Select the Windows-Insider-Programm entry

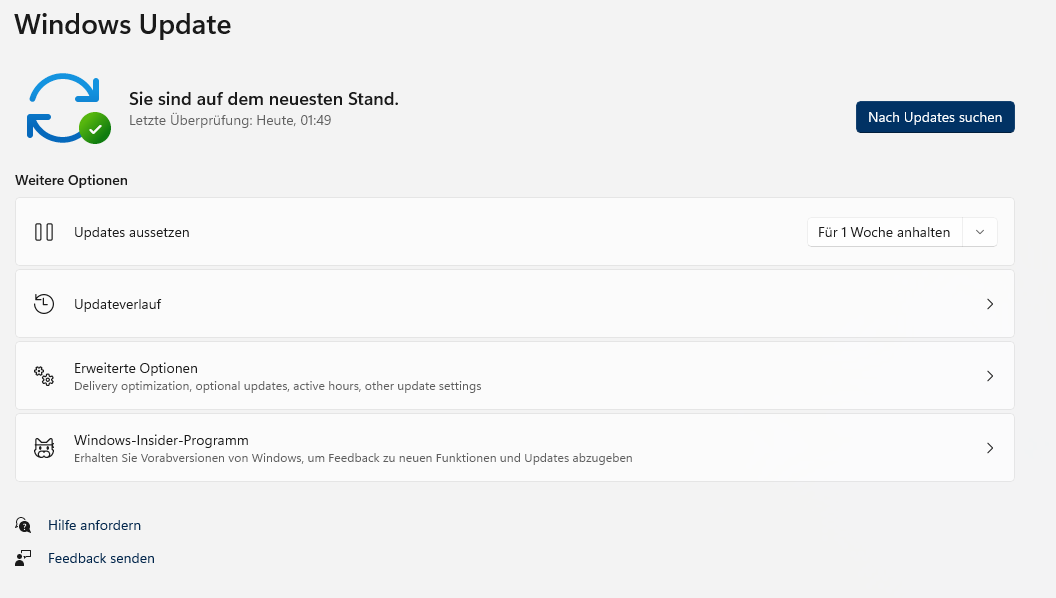(x=161, y=440)
